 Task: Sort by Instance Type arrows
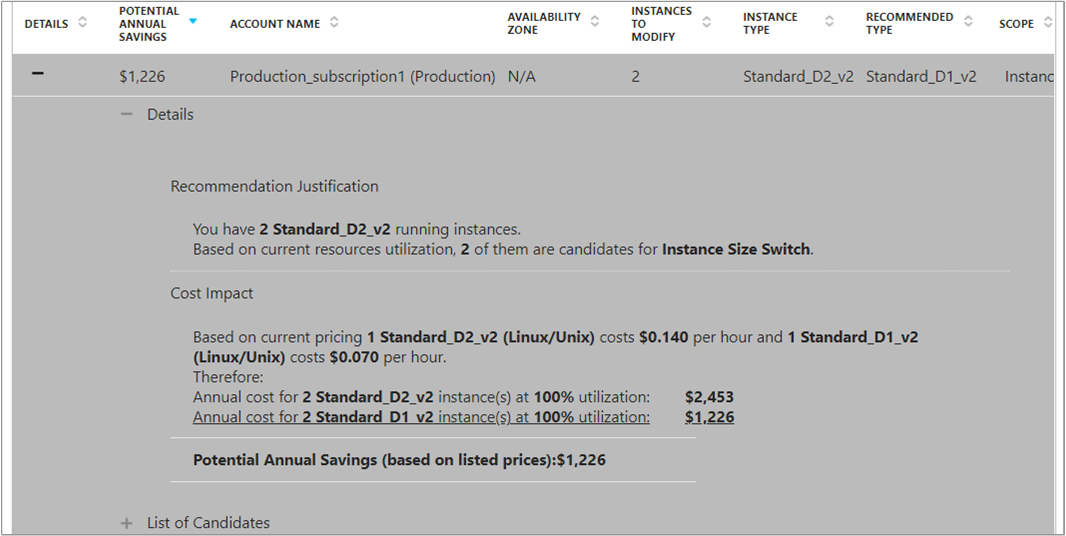click(829, 21)
